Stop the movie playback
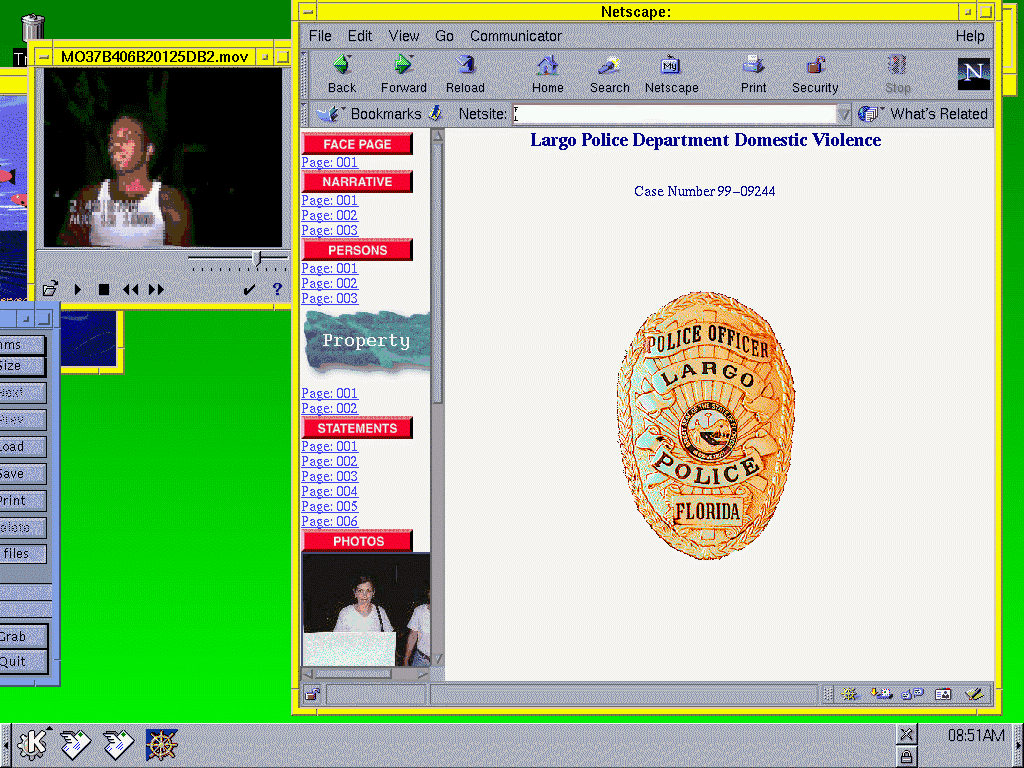 [x=103, y=290]
